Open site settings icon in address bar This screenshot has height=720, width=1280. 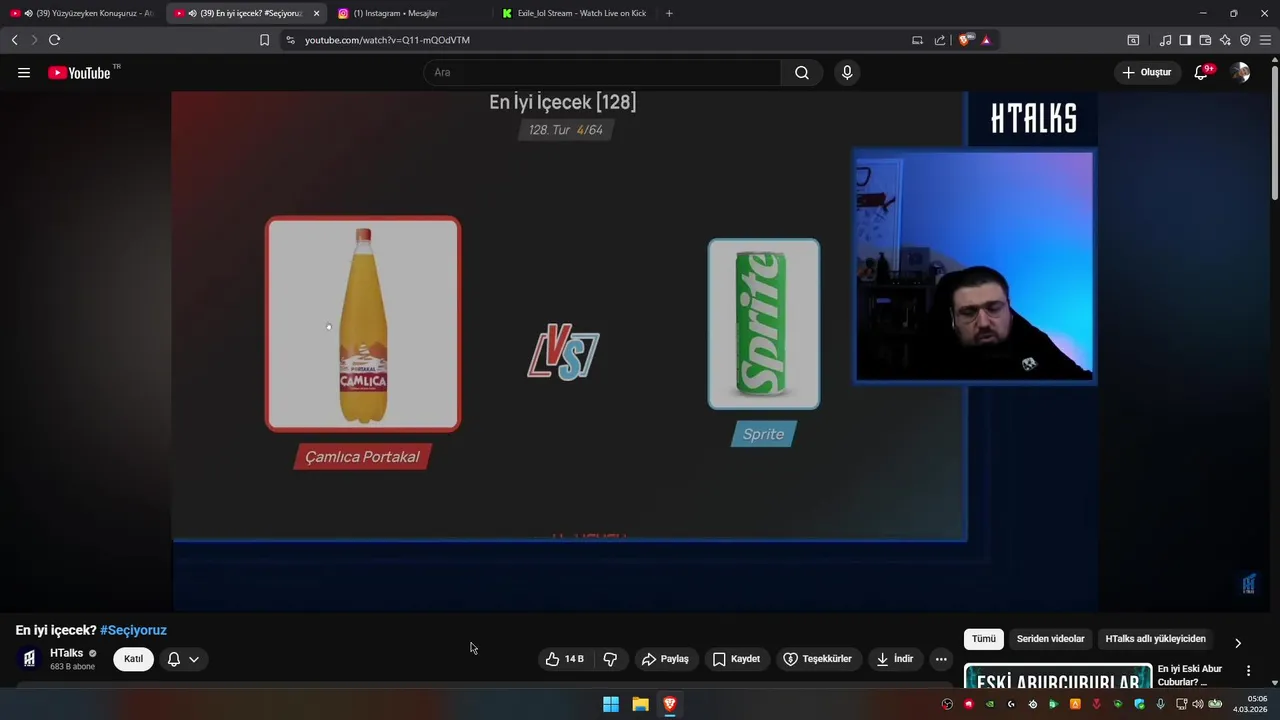click(x=290, y=40)
